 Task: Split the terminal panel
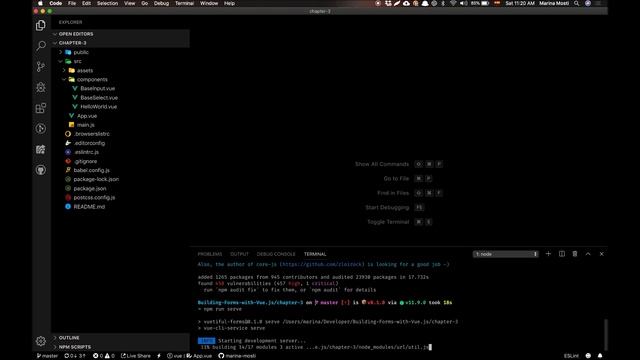pos(562,254)
